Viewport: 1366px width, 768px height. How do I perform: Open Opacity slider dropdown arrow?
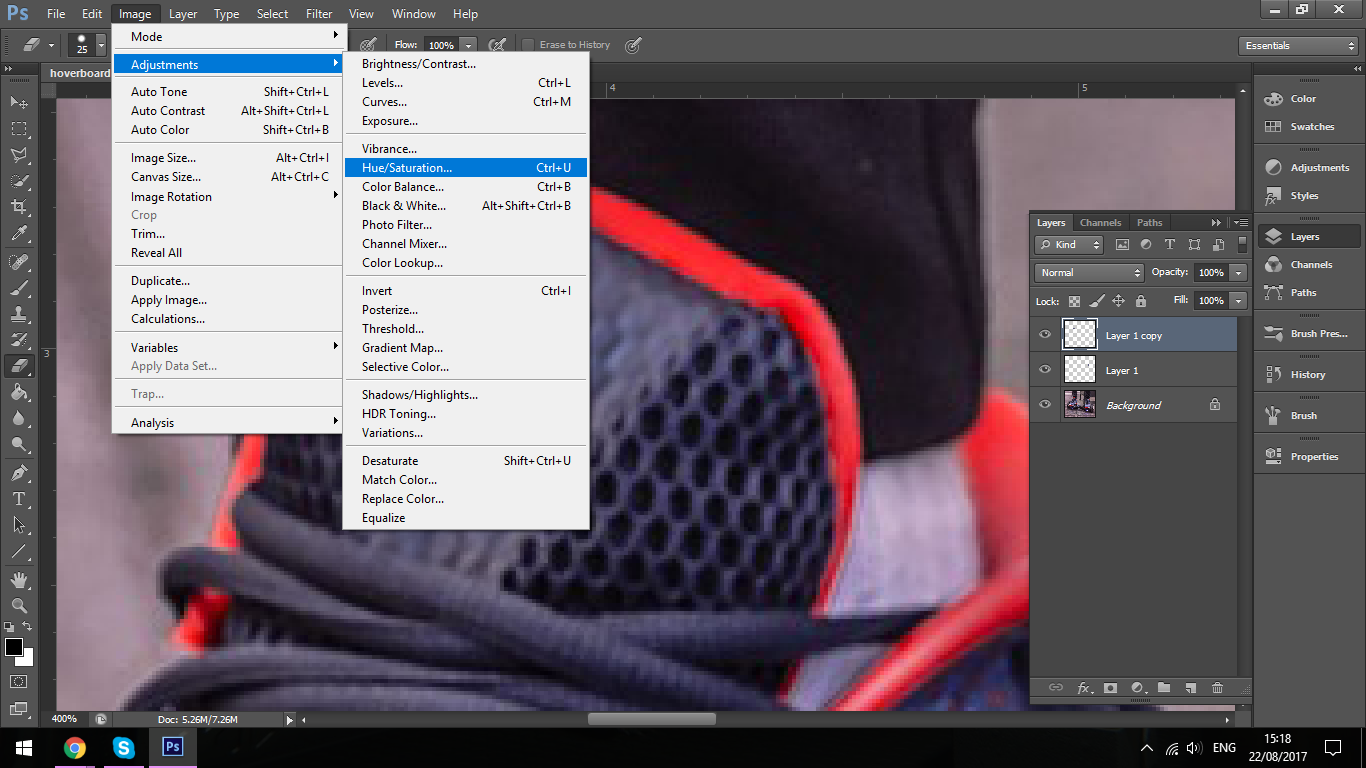coord(1239,272)
